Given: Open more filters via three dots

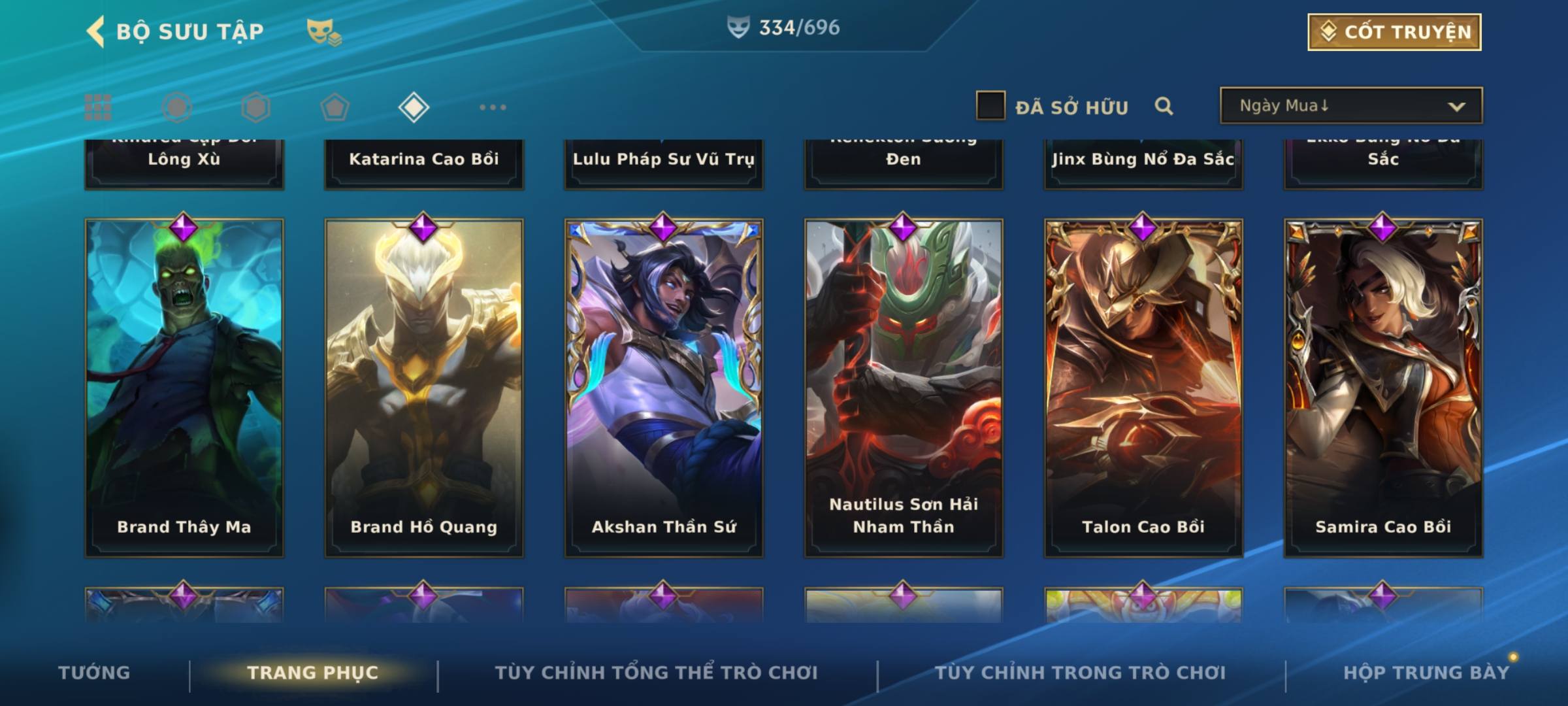Looking at the screenshot, I should [493, 107].
